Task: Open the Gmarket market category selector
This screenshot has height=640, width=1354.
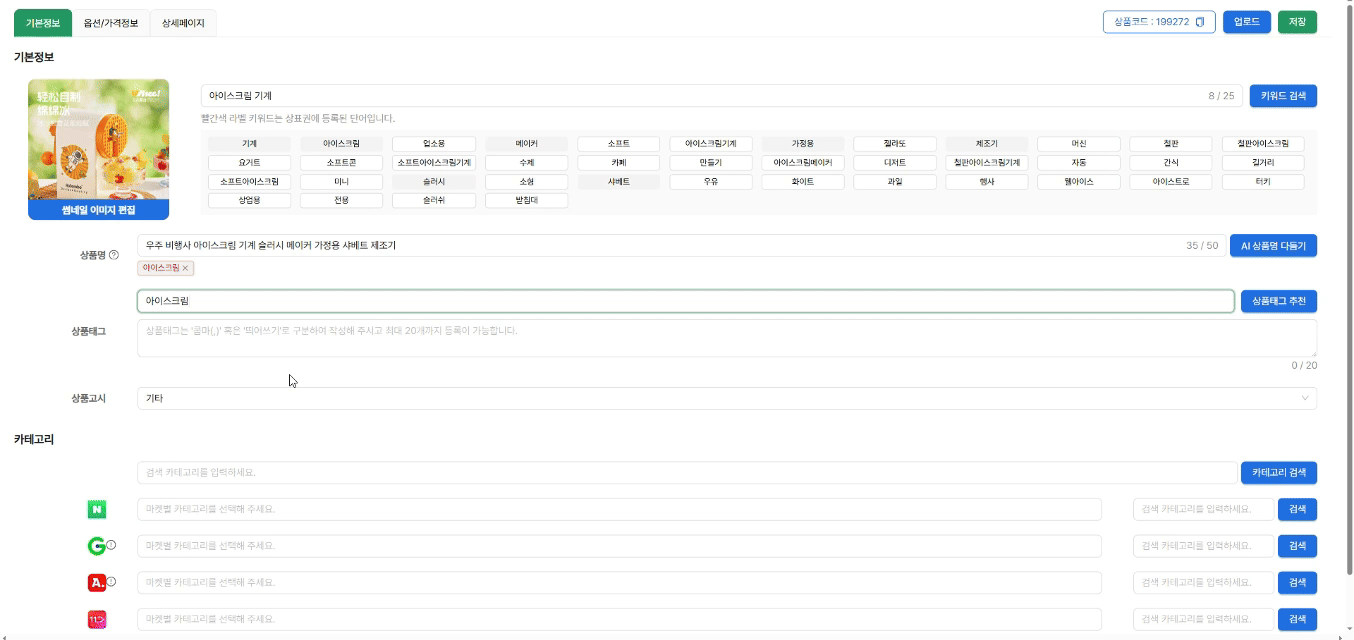Action: 618,546
